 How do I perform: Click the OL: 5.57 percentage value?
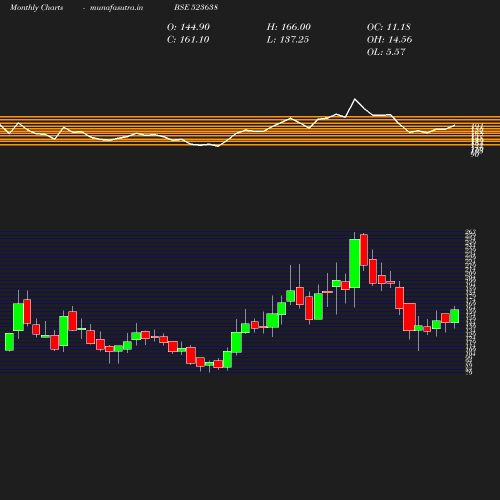click(386, 52)
